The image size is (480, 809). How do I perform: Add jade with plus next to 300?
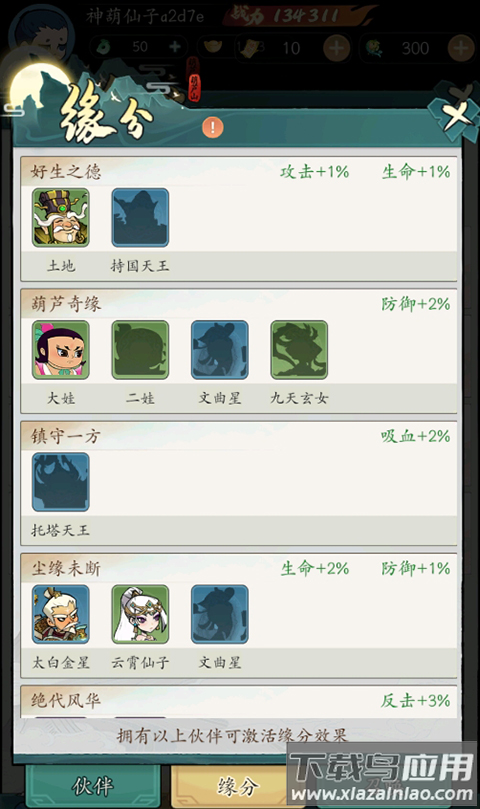460,48
